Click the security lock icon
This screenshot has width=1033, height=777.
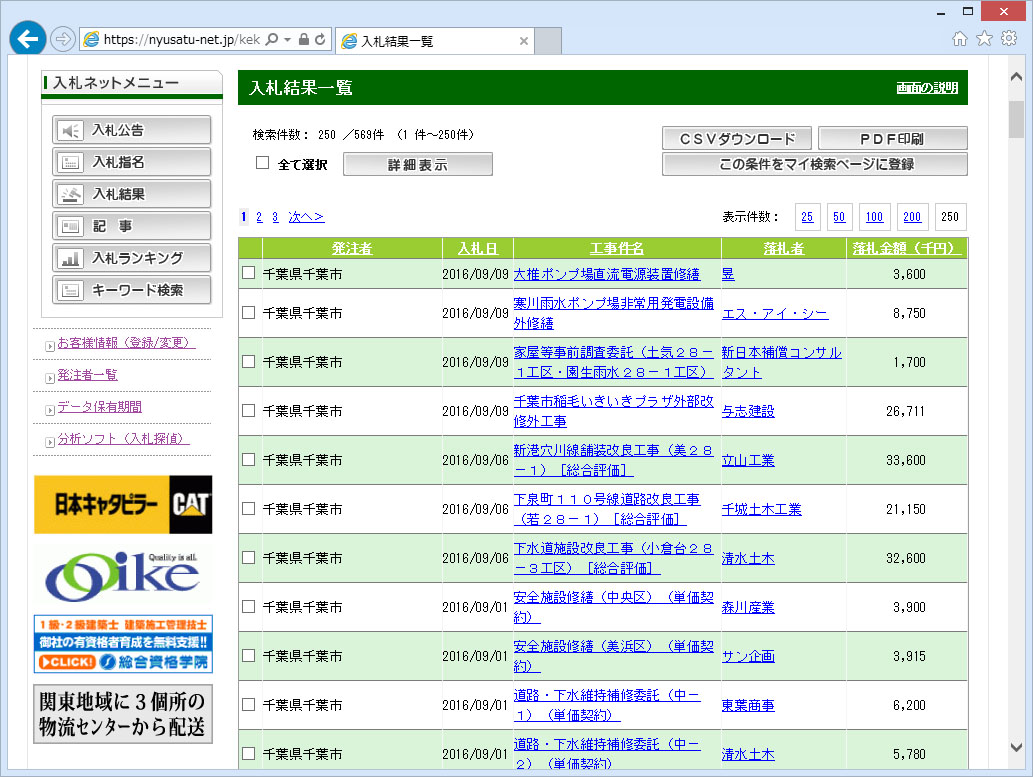(x=304, y=40)
